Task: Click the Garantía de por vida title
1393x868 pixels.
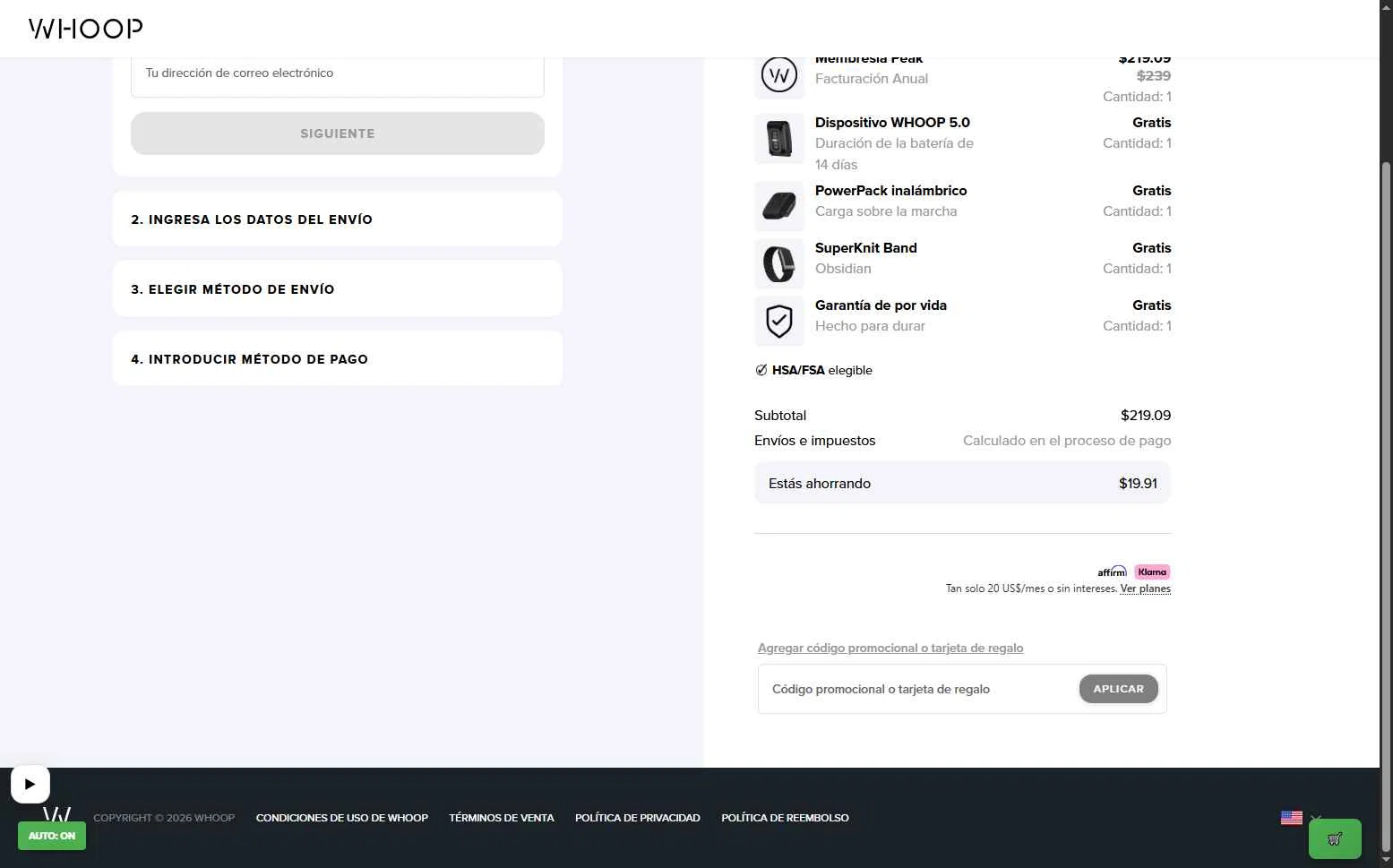Action: [x=881, y=305]
